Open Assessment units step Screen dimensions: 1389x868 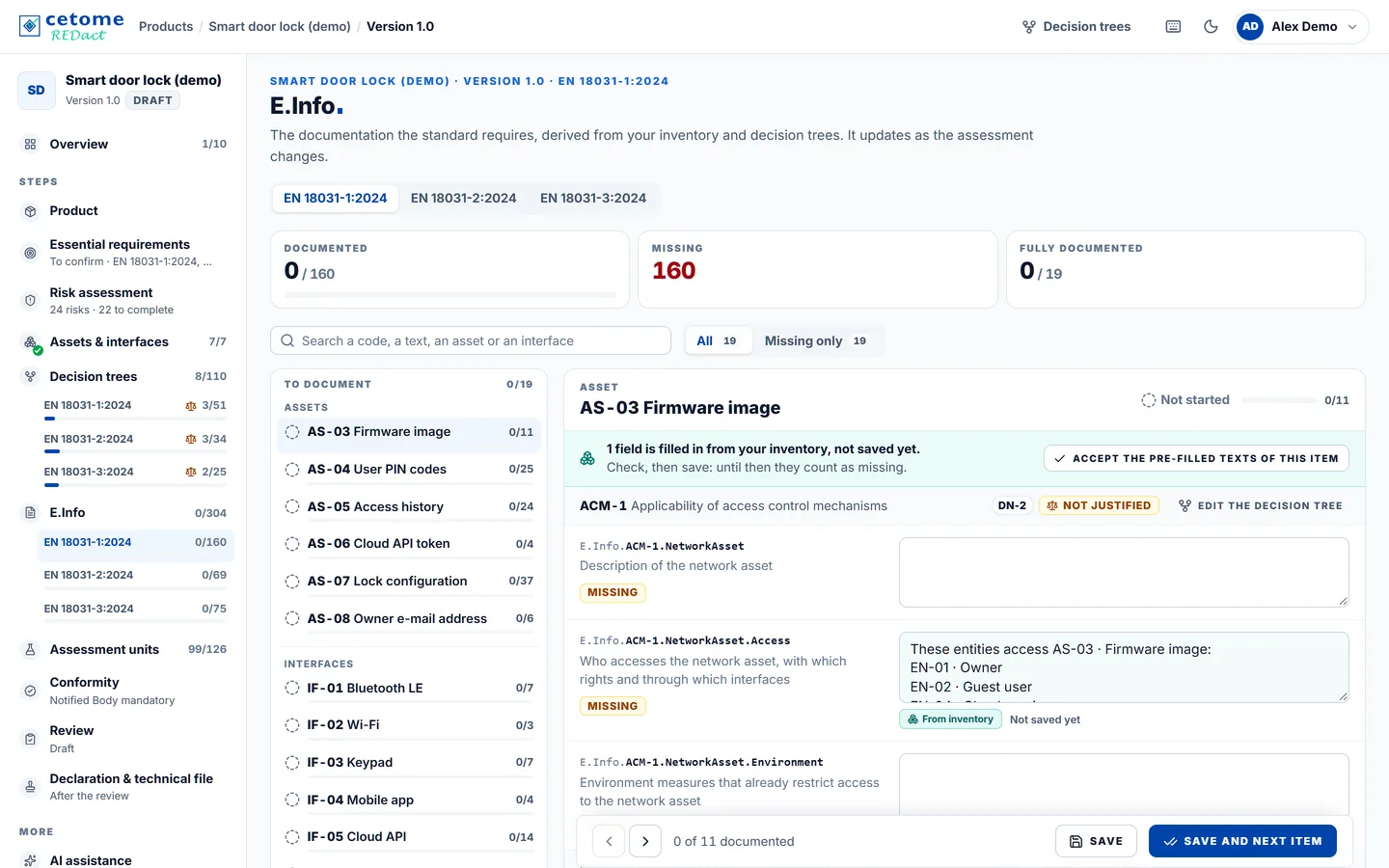point(123,649)
